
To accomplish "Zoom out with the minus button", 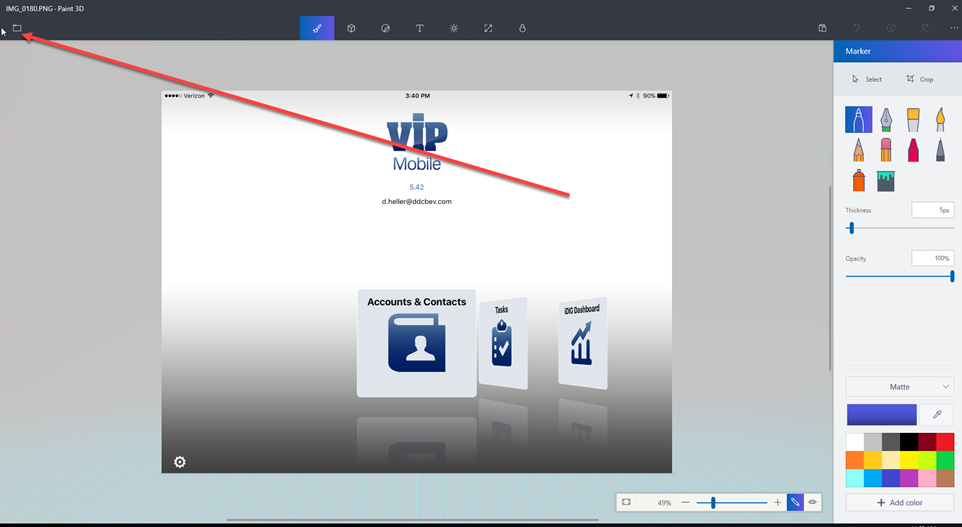I will [685, 502].
